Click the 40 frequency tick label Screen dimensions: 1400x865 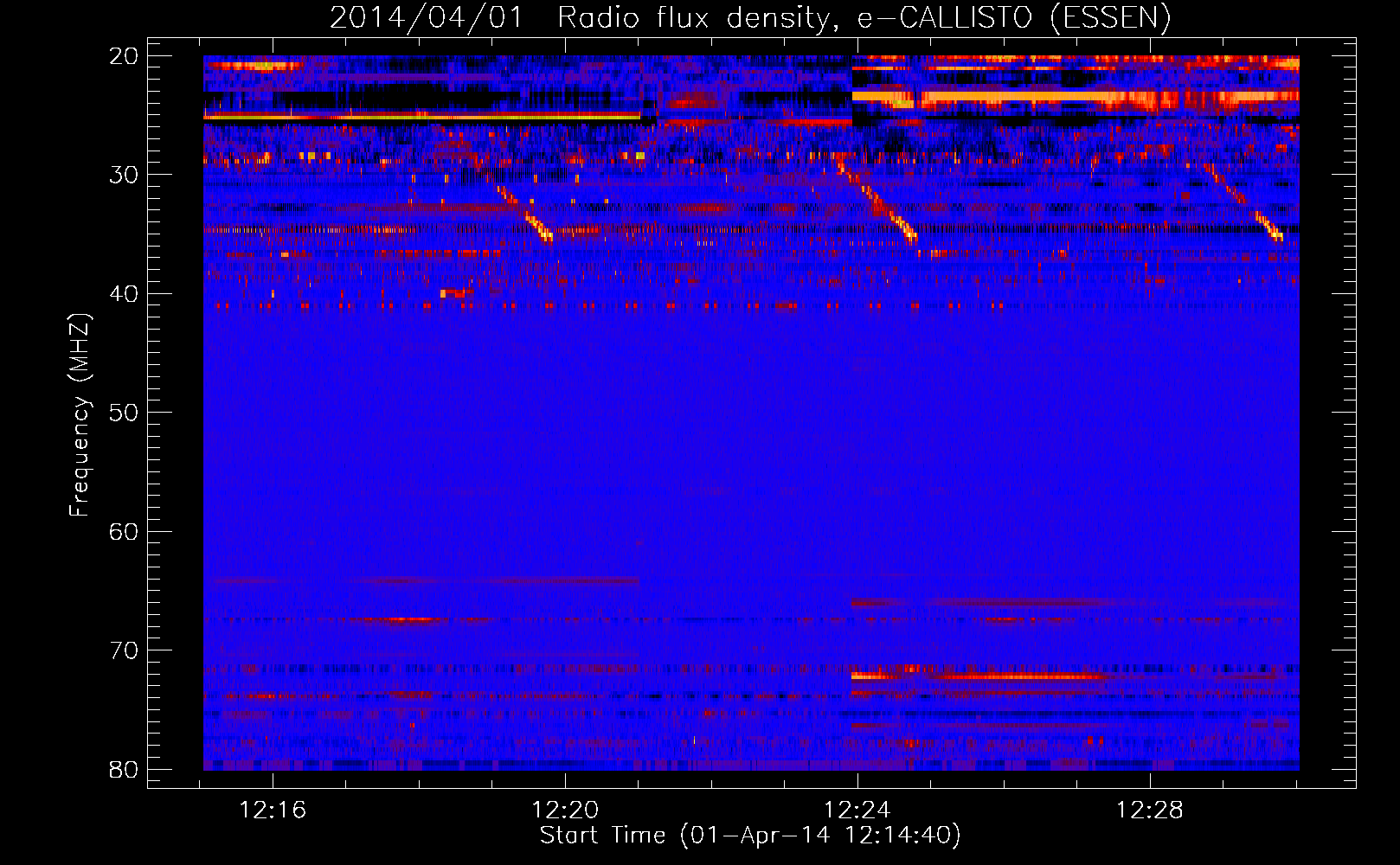tap(124, 294)
